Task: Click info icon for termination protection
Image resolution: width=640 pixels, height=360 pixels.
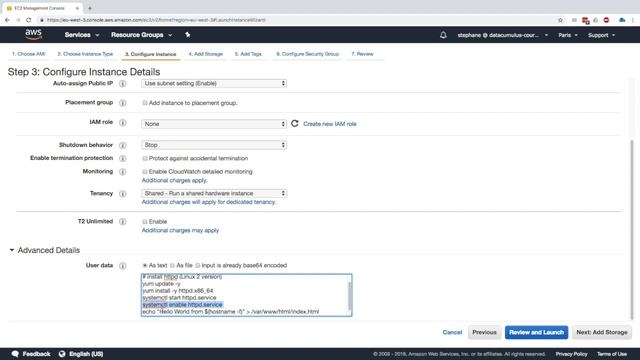Action: tap(122, 158)
